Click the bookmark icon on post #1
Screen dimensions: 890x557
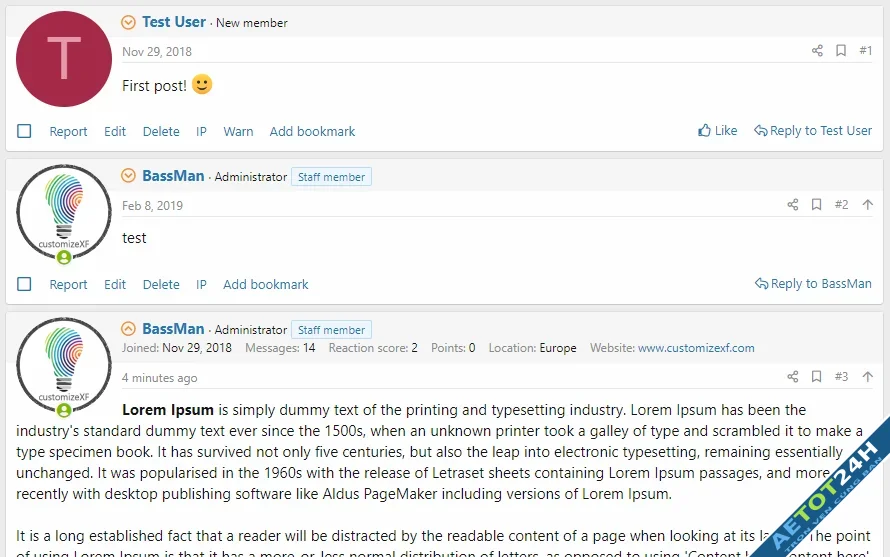point(841,51)
